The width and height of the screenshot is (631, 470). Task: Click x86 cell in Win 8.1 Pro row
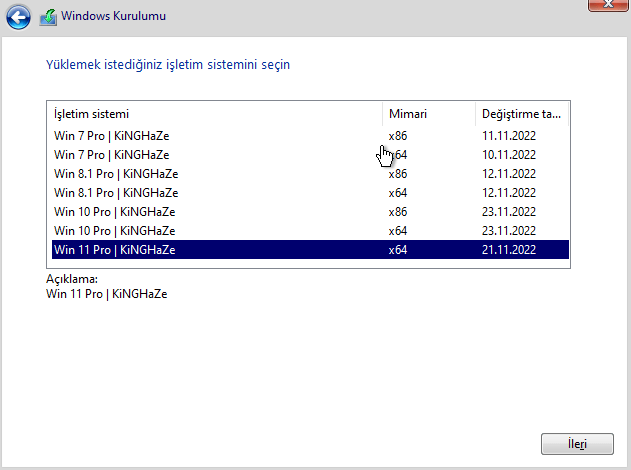point(398,174)
